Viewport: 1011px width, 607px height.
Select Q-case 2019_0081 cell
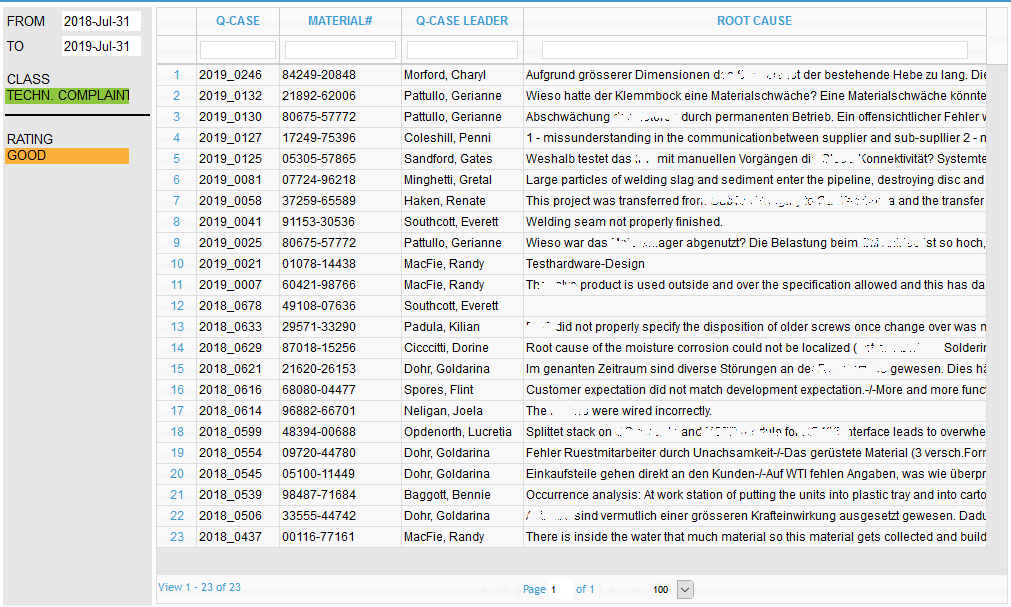coord(238,179)
